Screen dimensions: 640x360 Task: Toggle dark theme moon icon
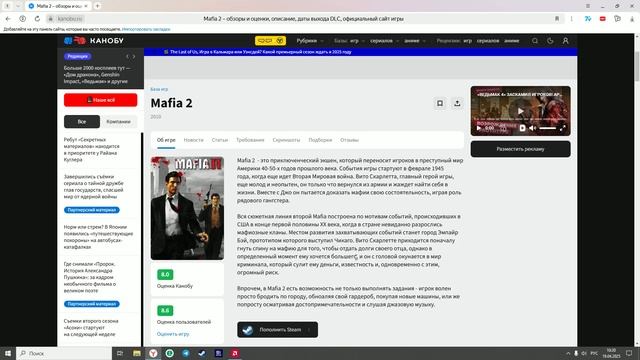coord(550,41)
